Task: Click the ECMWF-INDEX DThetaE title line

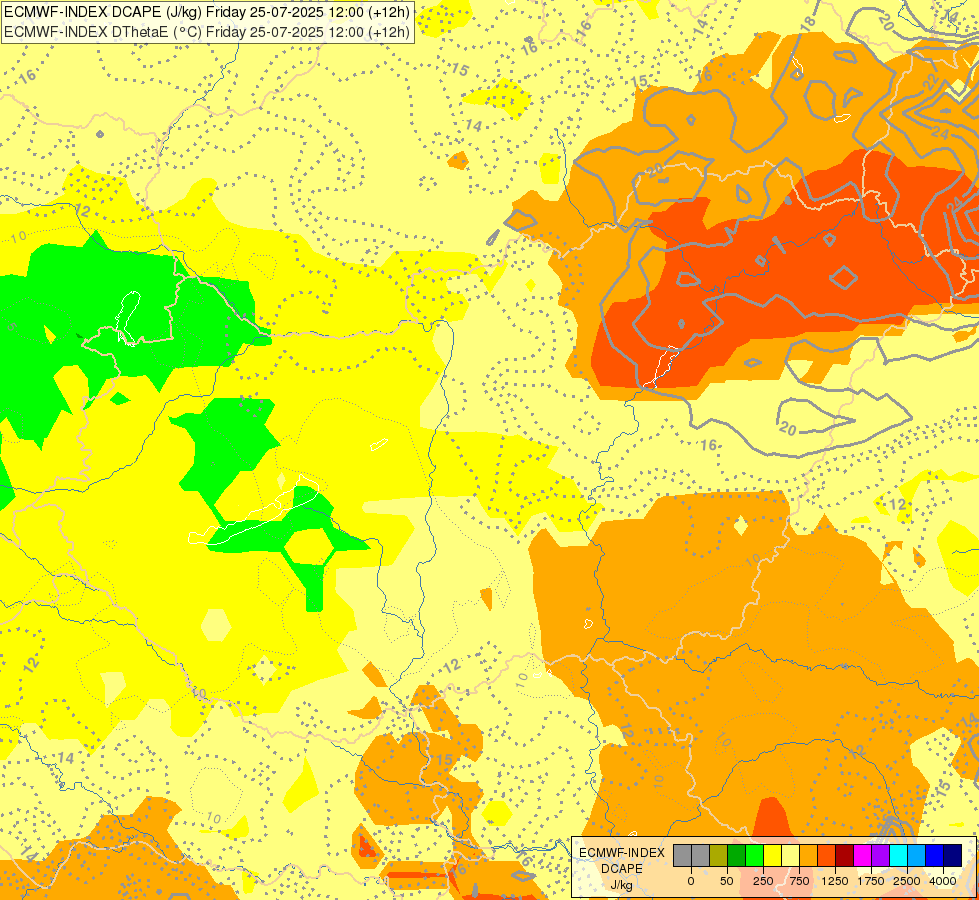Action: pyautogui.click(x=207, y=31)
